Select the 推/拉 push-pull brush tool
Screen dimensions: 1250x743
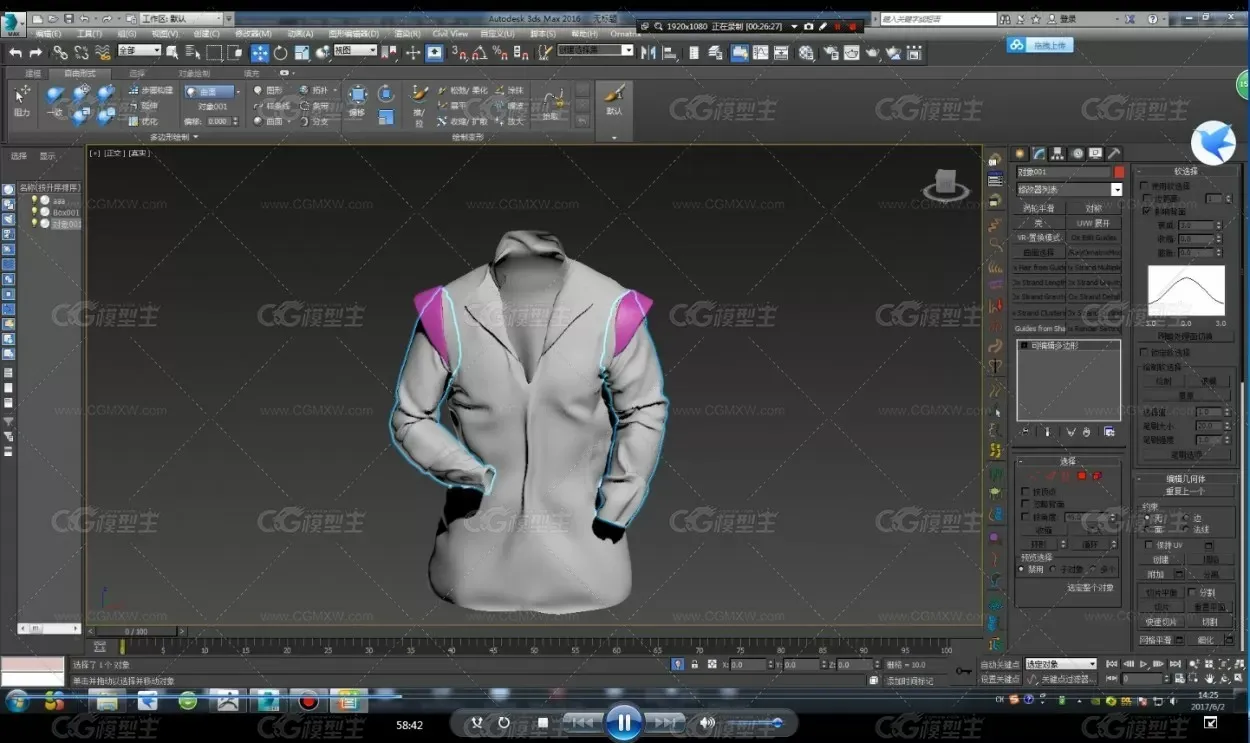(x=419, y=103)
